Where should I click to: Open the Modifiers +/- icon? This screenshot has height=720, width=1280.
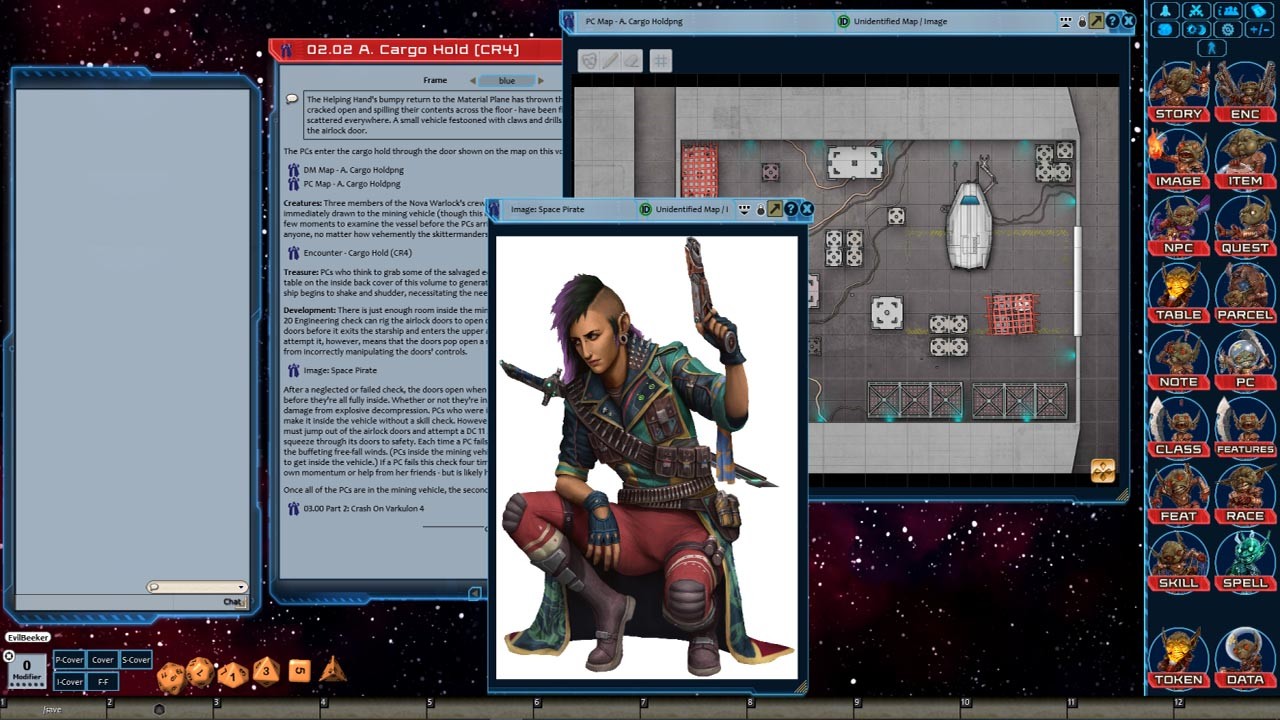(1257, 30)
